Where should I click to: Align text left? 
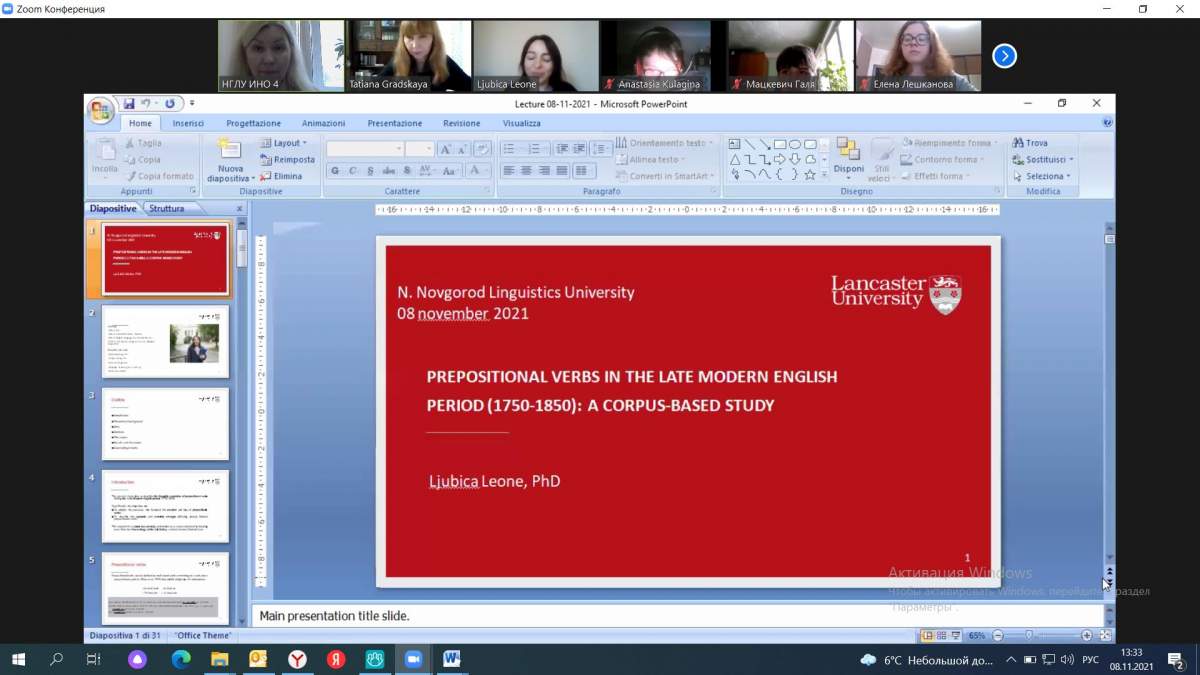(509, 171)
